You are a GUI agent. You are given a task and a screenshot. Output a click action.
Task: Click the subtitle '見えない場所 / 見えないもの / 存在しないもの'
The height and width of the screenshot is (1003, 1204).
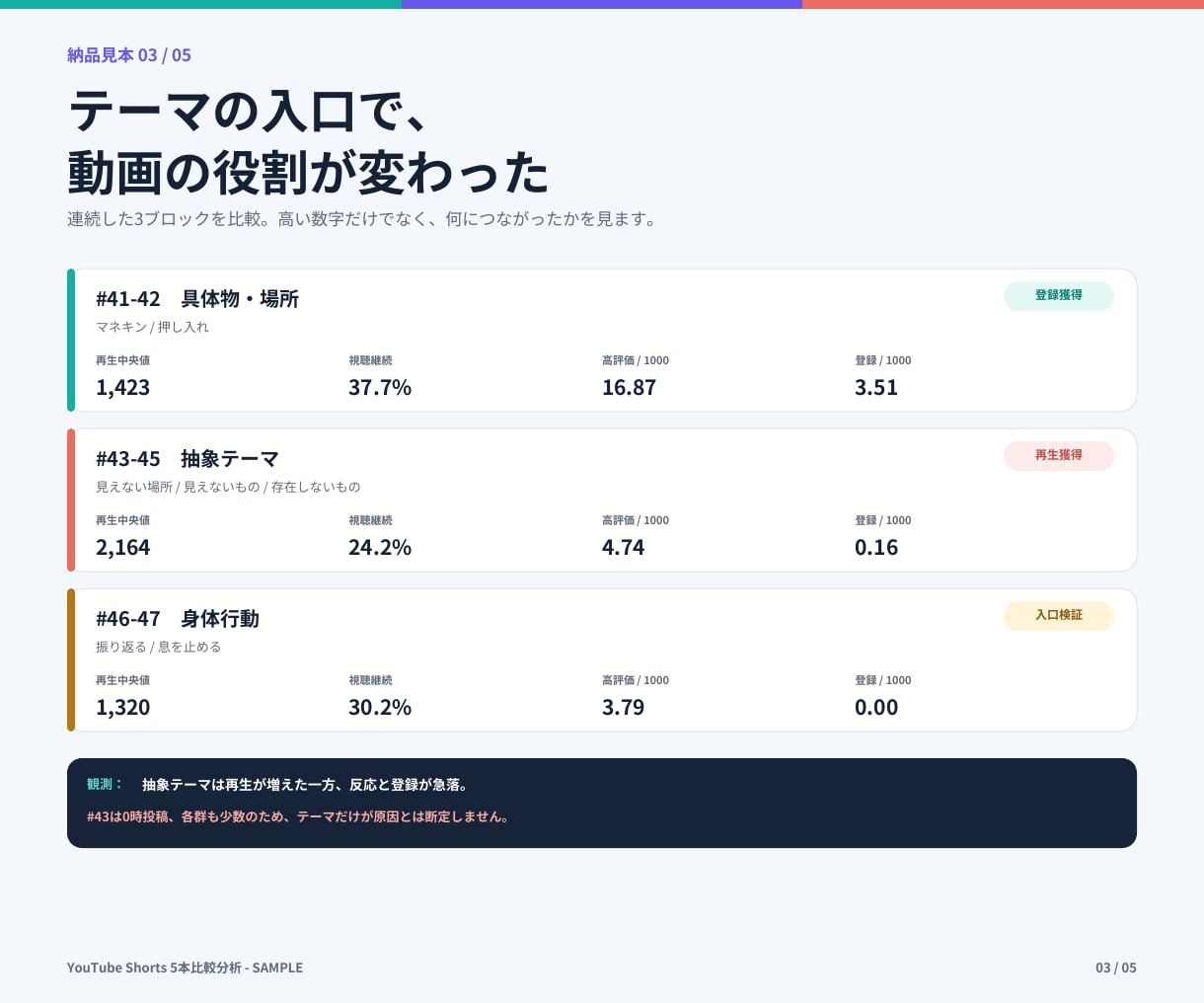point(228,487)
